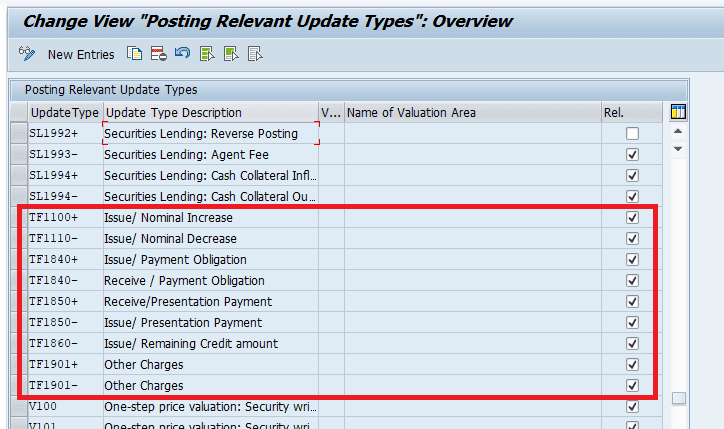
Task: Click the TF1850+ update type cell
Action: tap(64, 302)
